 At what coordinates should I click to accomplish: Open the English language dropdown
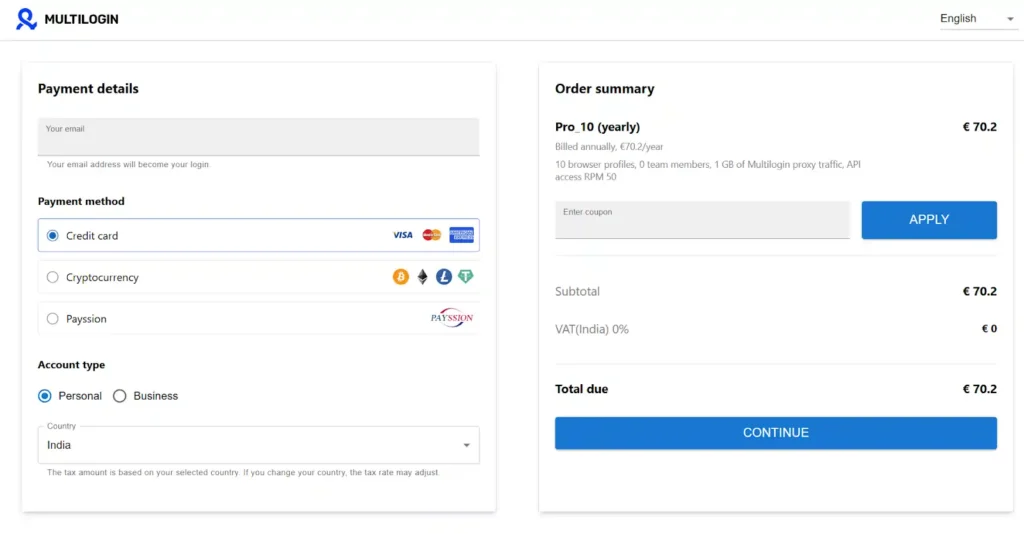click(x=977, y=19)
